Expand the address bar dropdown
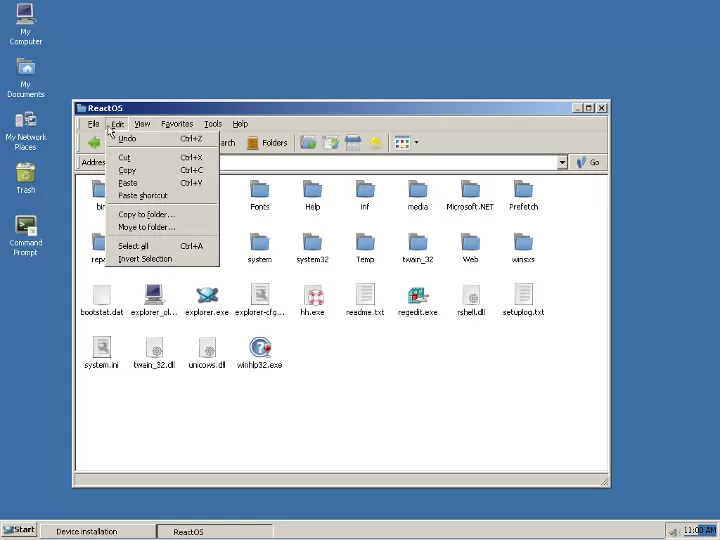This screenshot has height=540, width=720. (562, 163)
